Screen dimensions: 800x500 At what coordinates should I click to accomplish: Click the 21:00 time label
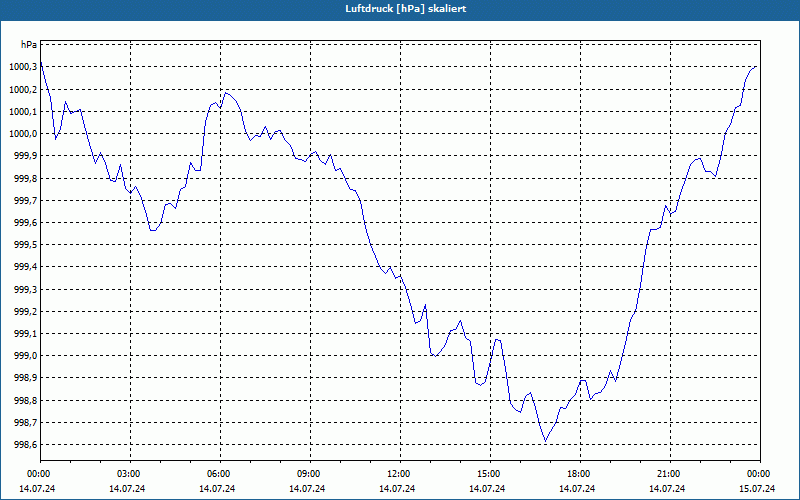[668, 474]
